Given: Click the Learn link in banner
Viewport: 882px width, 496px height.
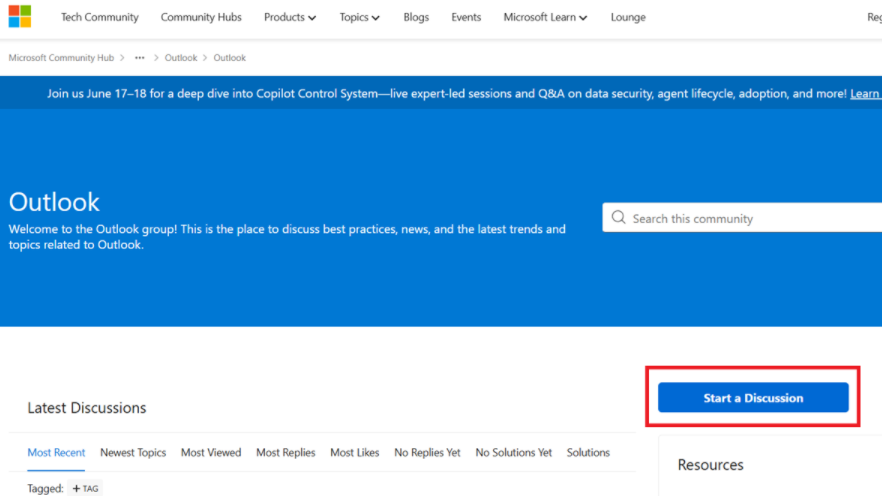Looking at the screenshot, I should click(866, 93).
